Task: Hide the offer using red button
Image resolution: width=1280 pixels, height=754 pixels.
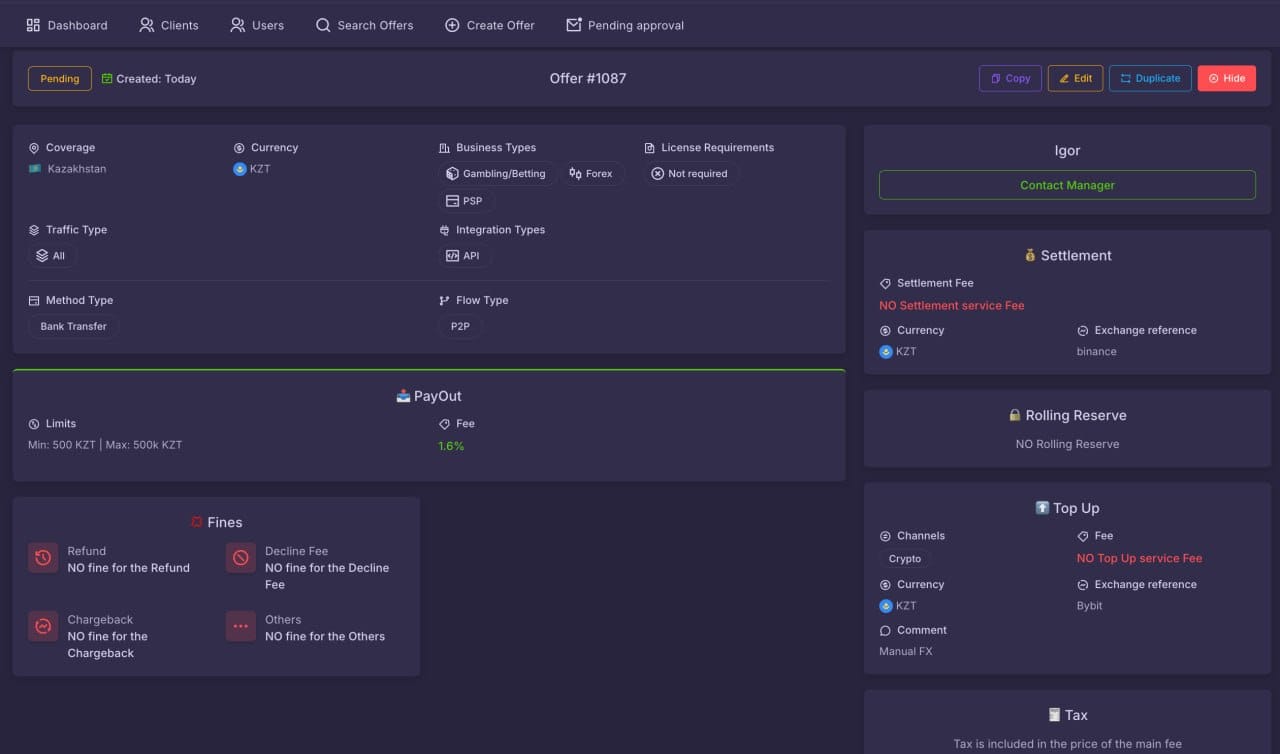Action: [x=1226, y=78]
